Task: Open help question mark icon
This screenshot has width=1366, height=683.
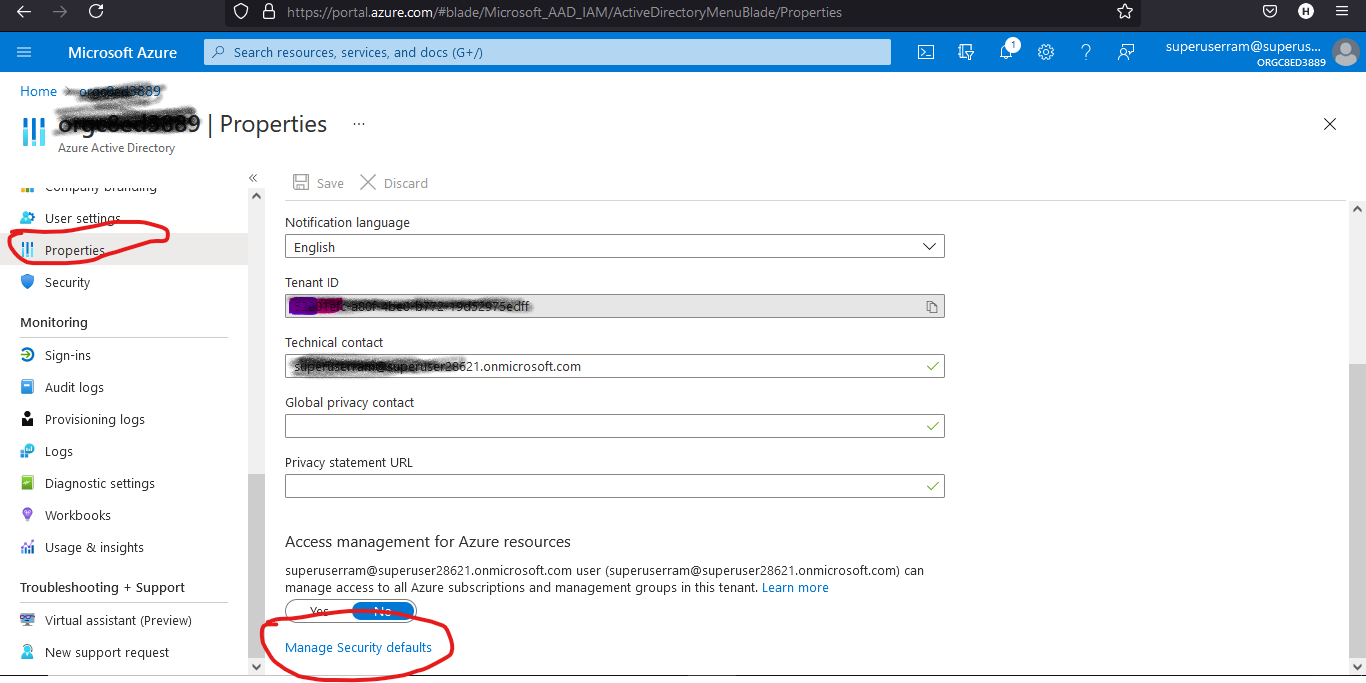Action: [x=1086, y=52]
